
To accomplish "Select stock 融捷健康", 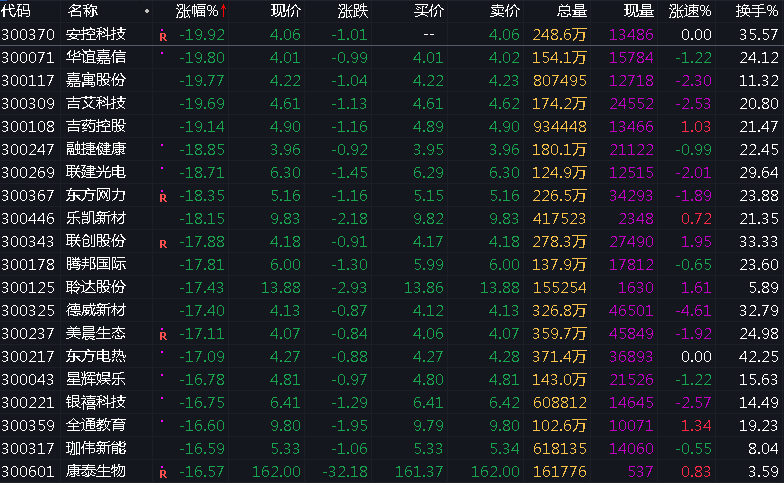I will [96, 149].
